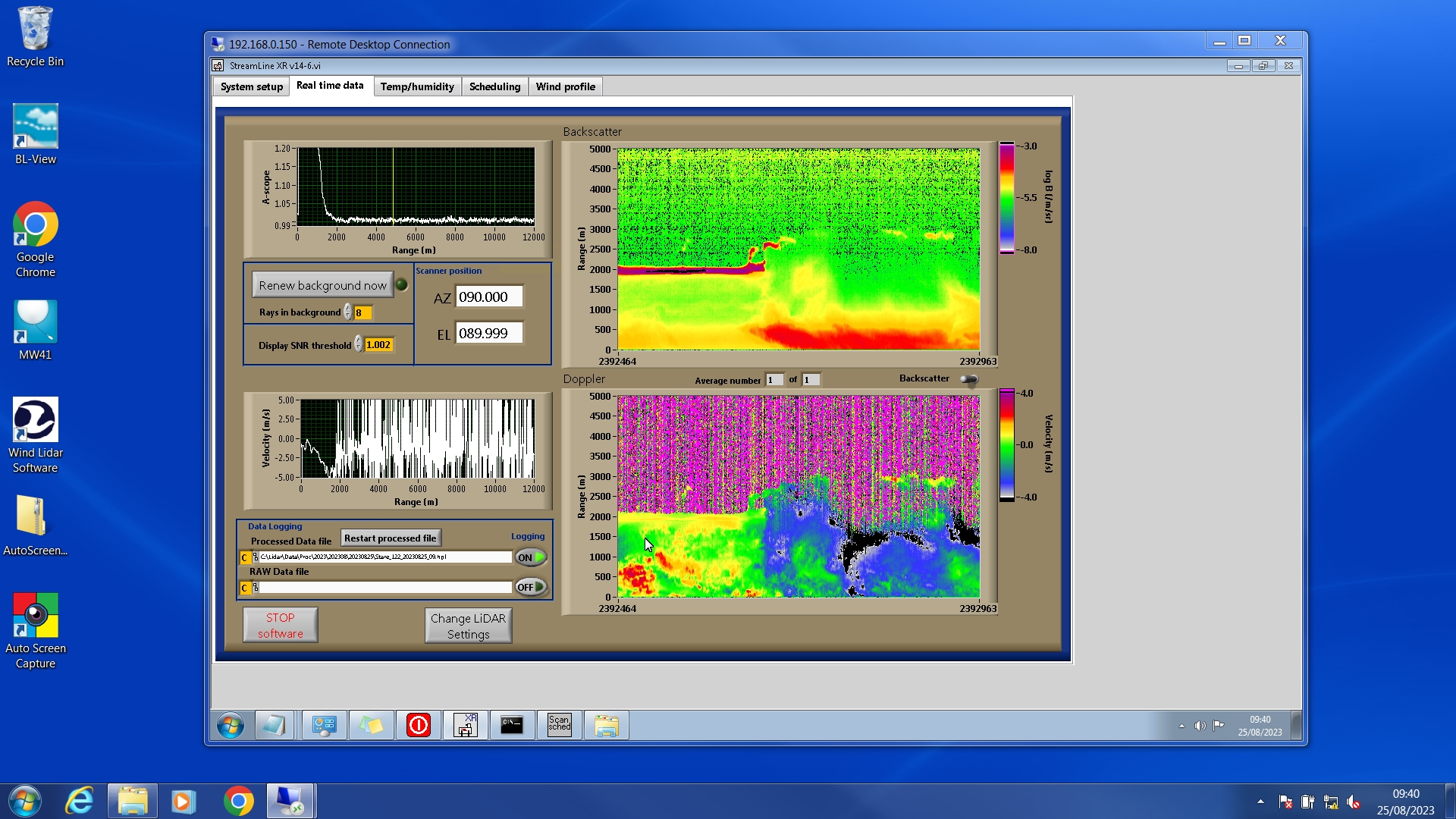
Task: Open Scan sched app in remote taskbar
Action: (x=559, y=726)
